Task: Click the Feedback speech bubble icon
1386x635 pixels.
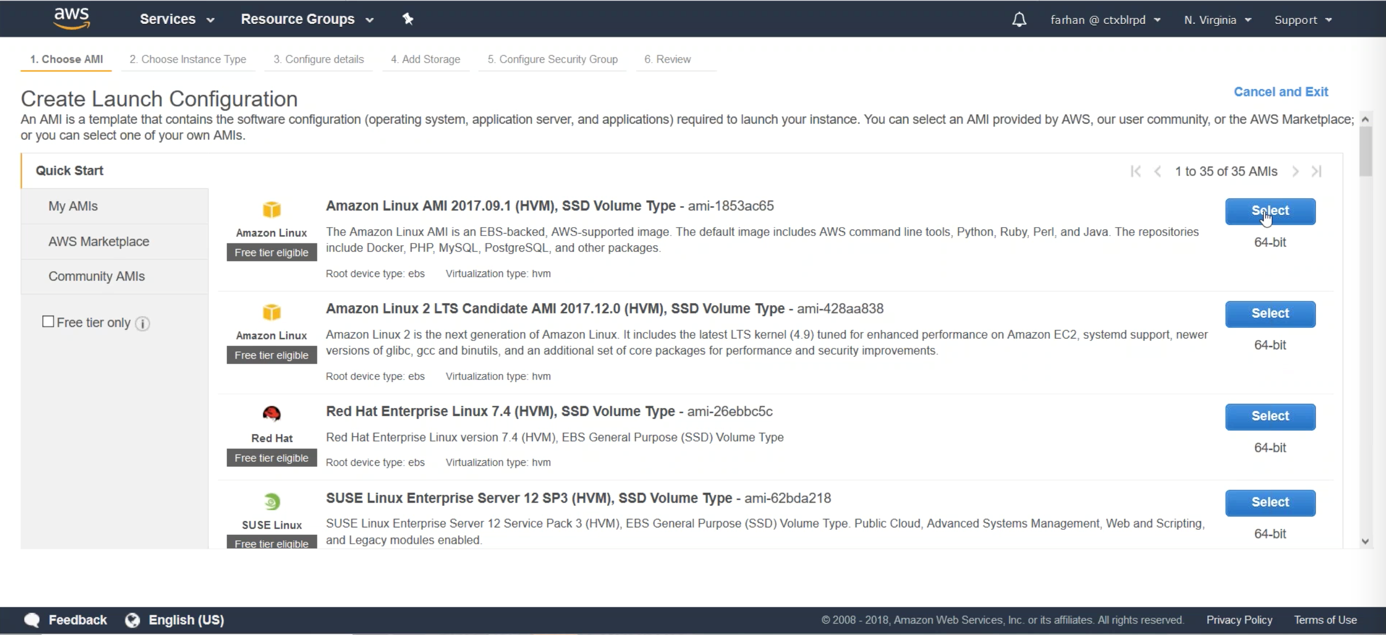Action: pyautogui.click(x=32, y=620)
